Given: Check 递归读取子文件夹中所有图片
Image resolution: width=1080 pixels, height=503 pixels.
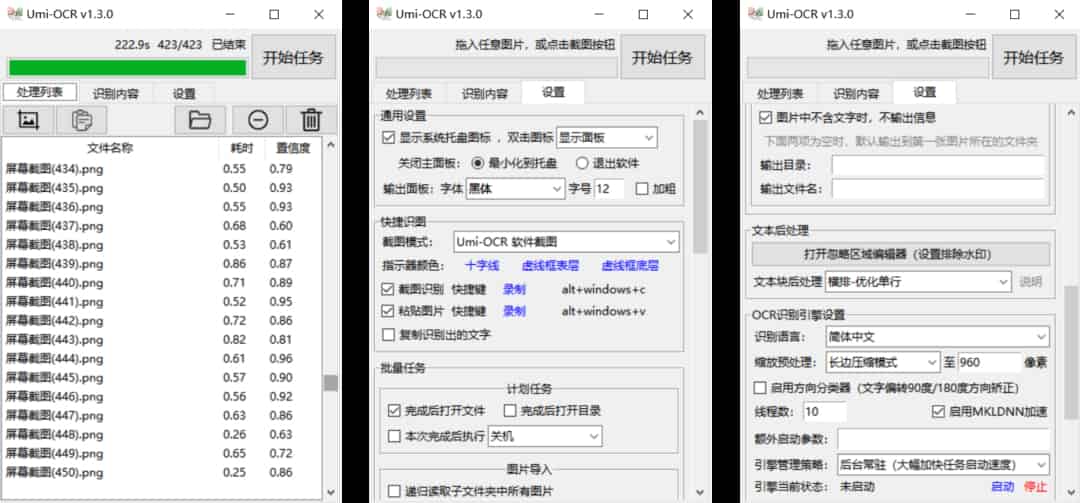Looking at the screenshot, I should click(394, 491).
